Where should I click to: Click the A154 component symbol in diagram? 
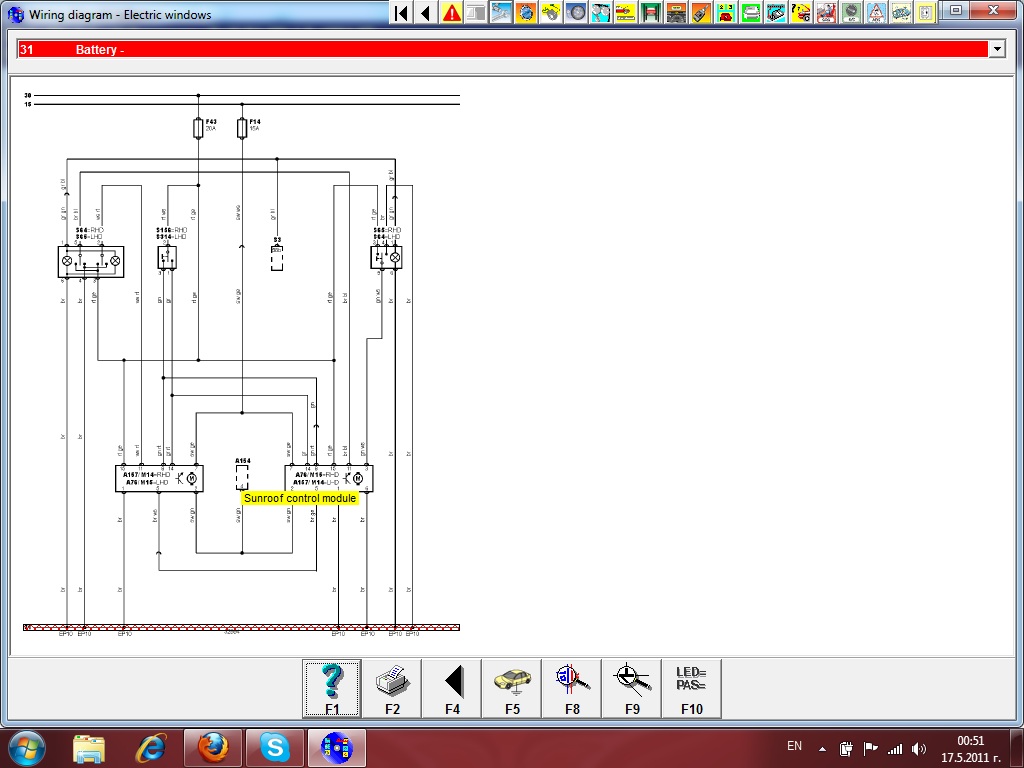242,476
